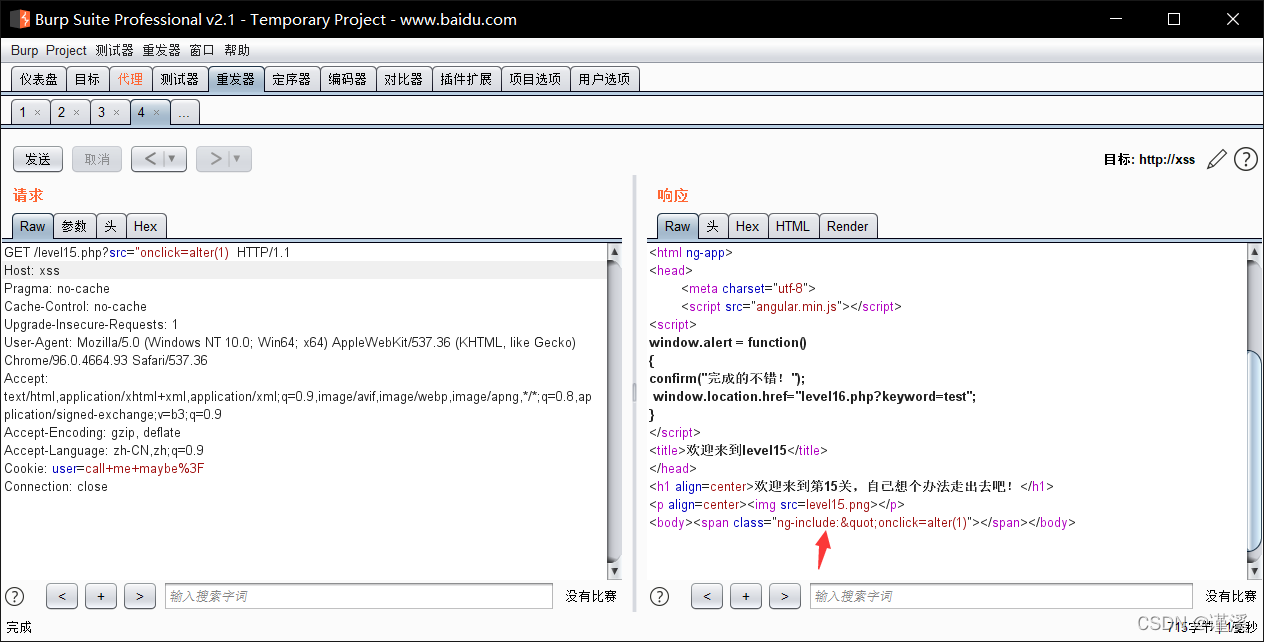The height and width of the screenshot is (642, 1264).
Task: Click response search plus options button
Action: pyautogui.click(x=746, y=596)
